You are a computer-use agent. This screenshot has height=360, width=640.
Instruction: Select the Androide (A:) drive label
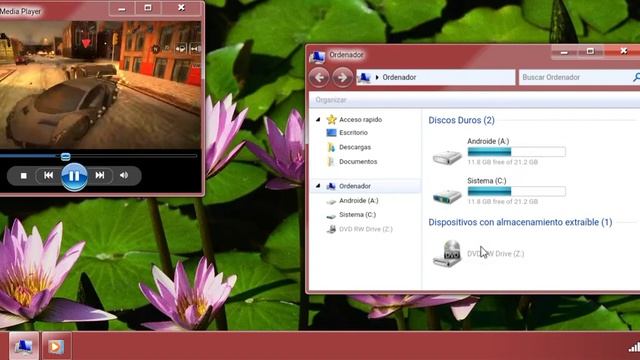488,141
